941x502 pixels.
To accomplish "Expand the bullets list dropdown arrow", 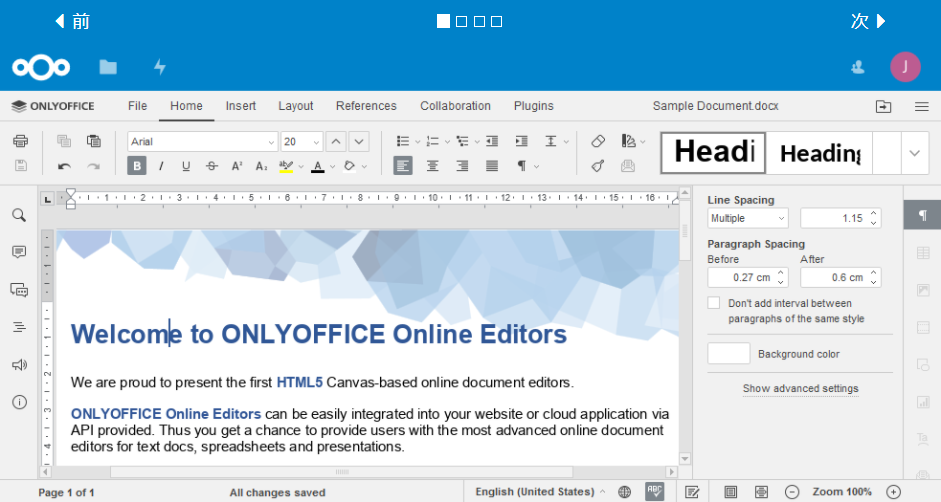I will click(418, 142).
